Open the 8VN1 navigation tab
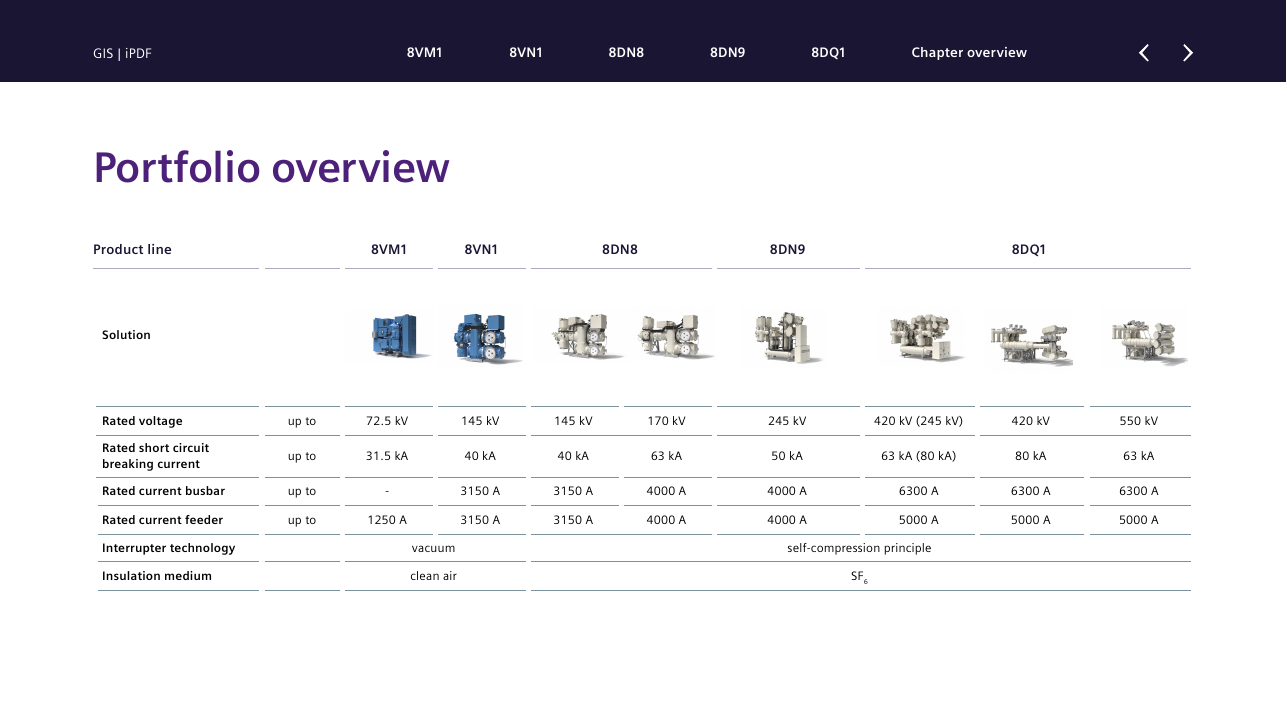This screenshot has width=1287, height=724. point(526,53)
